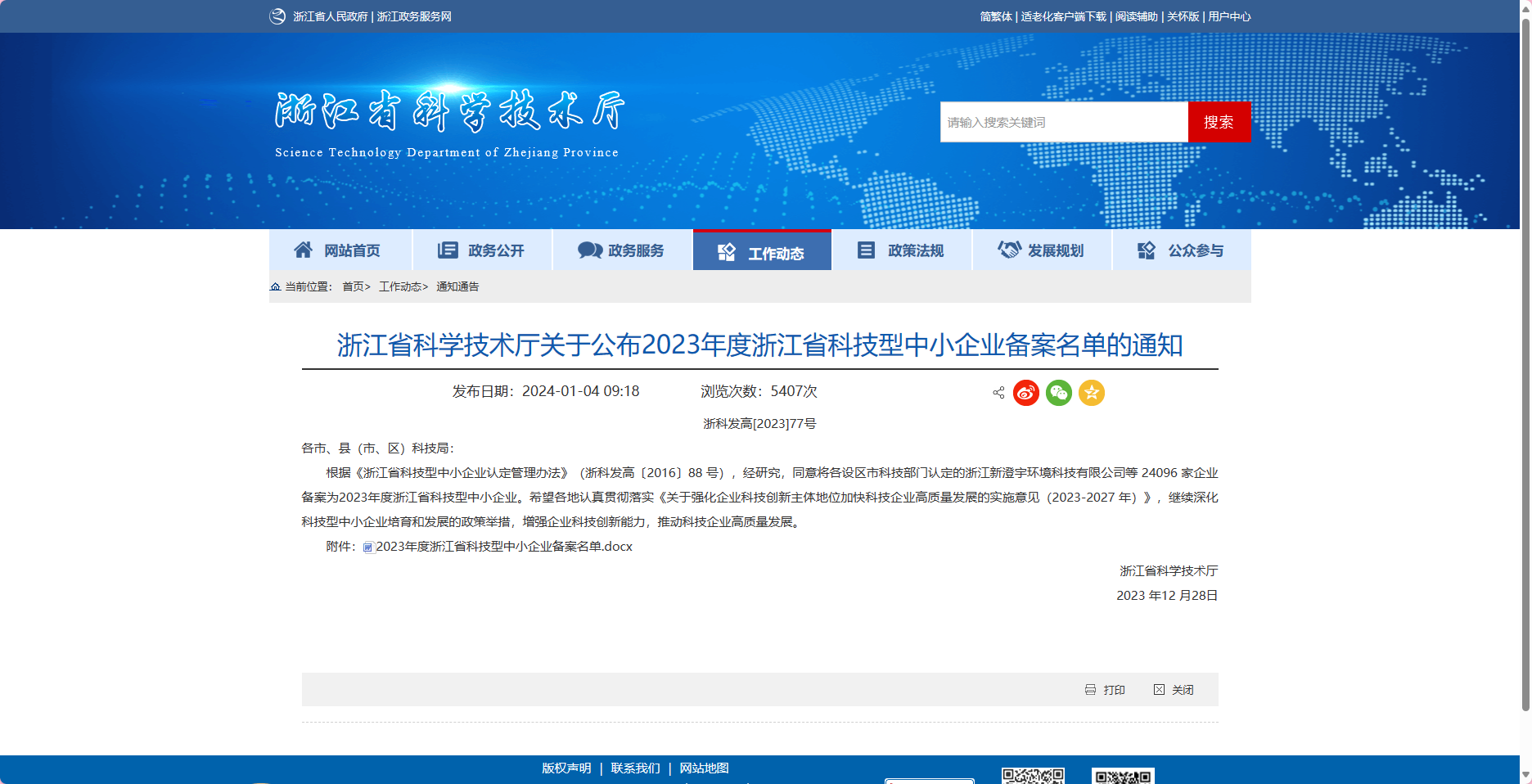Click the home icon in 网站首页 tab

pyautogui.click(x=303, y=250)
